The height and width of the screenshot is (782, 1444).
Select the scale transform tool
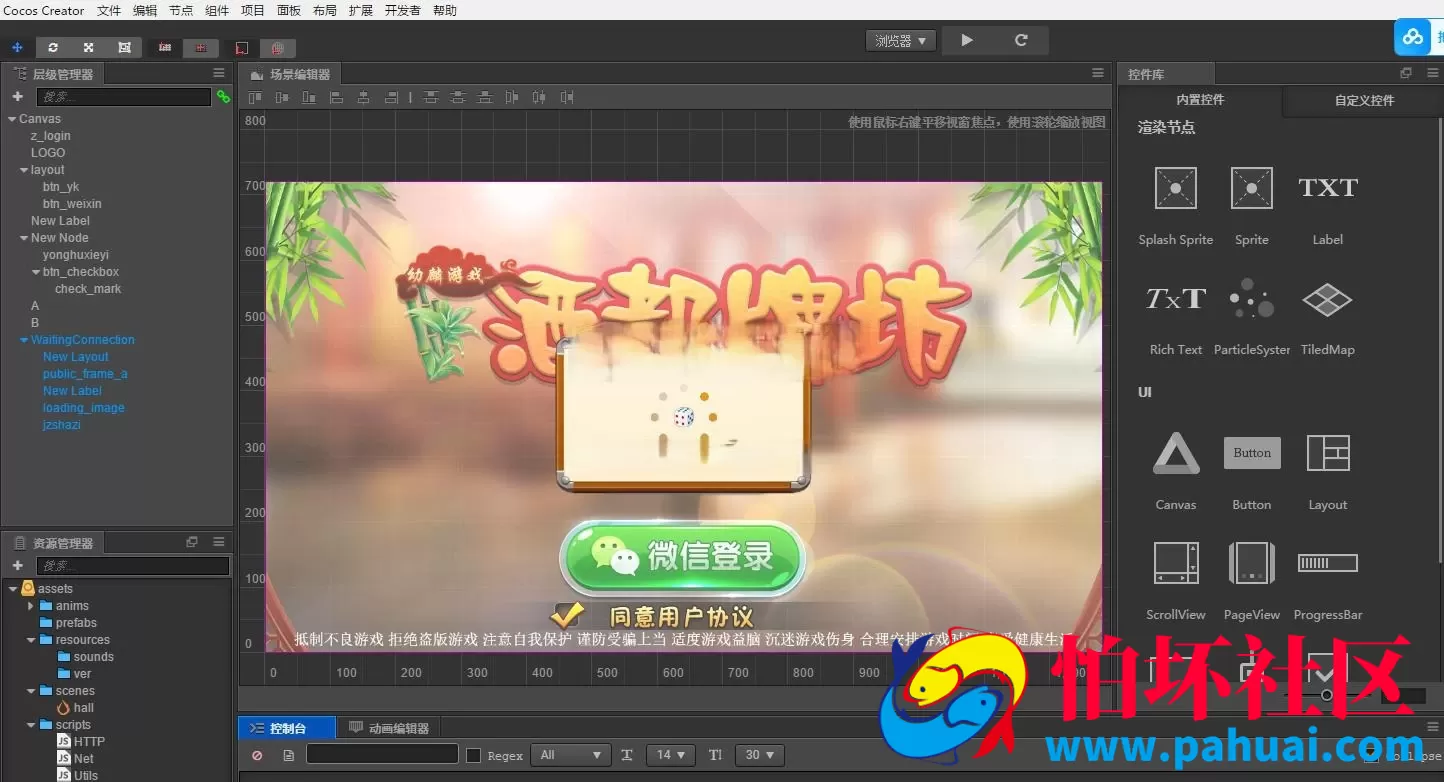tap(88, 47)
